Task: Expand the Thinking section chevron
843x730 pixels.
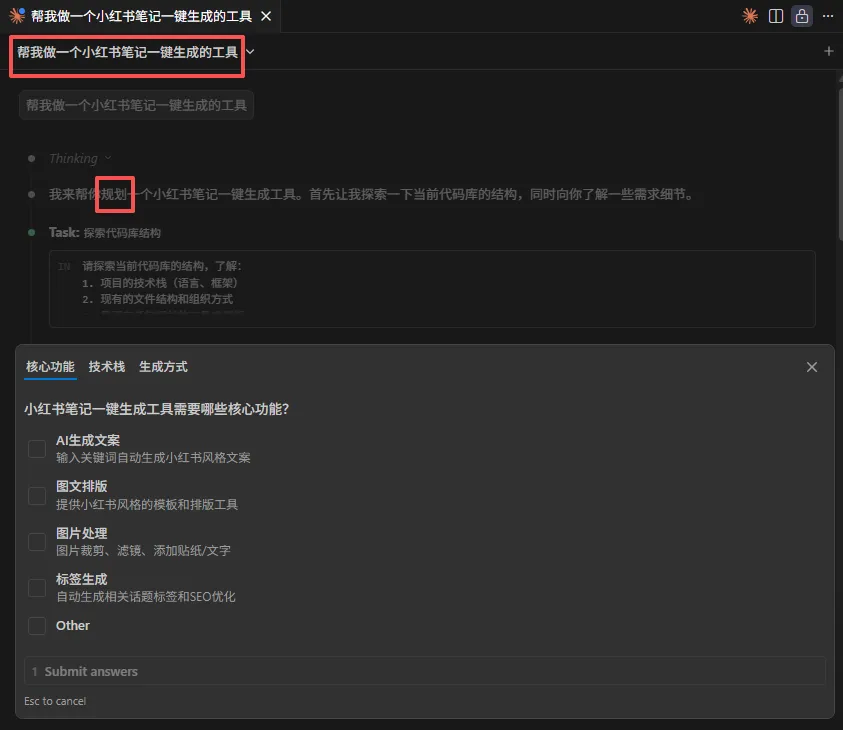Action: coord(108,158)
